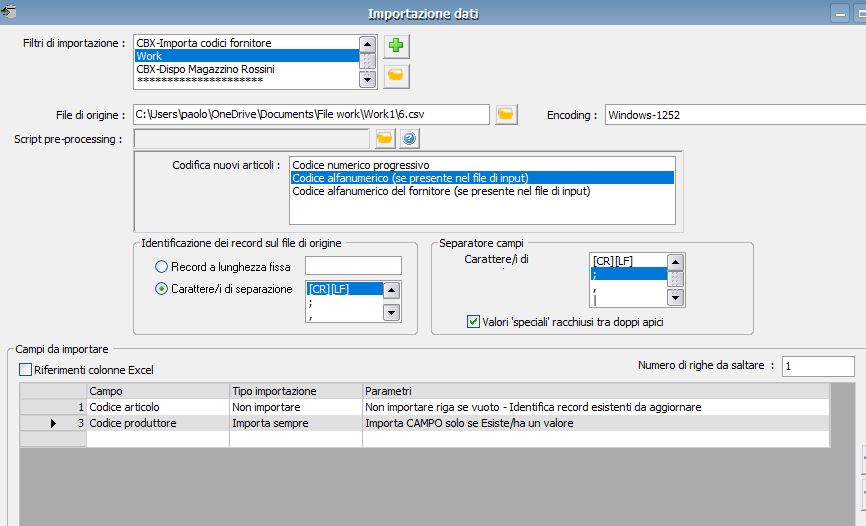Select [CR][LF] in field separator list
The width and height of the screenshot is (866, 526).
[x=629, y=261]
